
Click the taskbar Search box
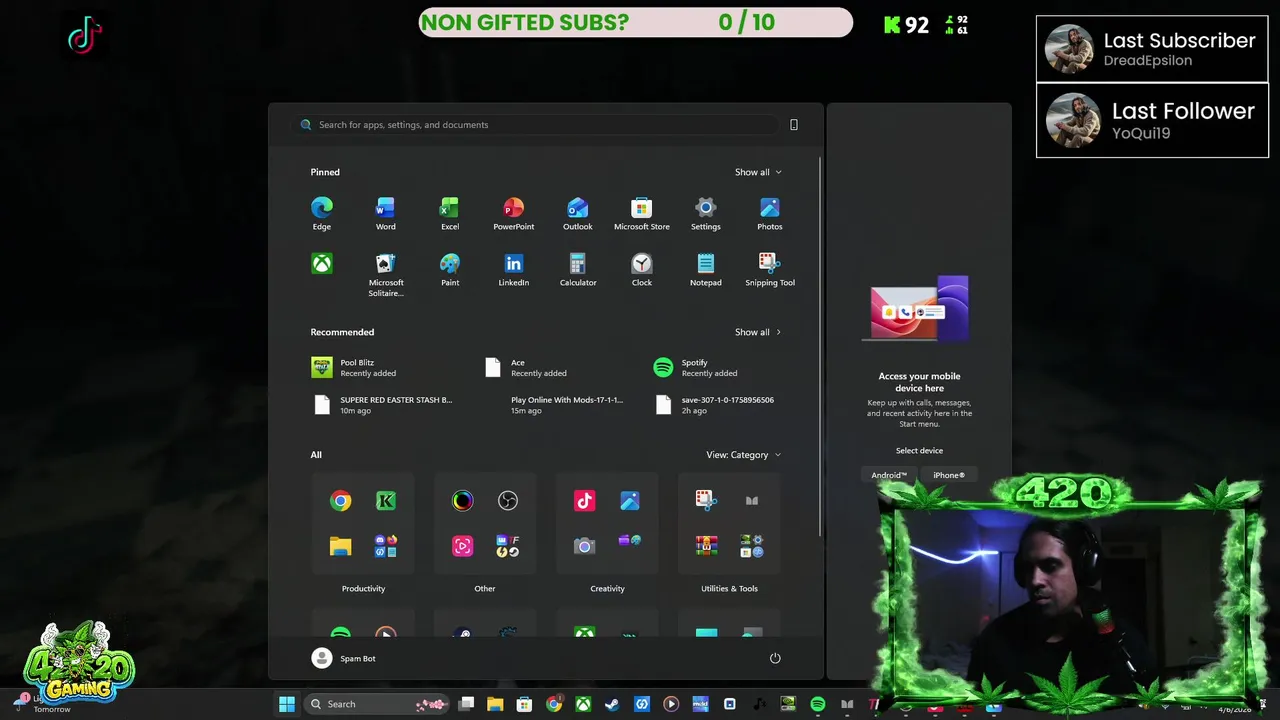[378, 704]
